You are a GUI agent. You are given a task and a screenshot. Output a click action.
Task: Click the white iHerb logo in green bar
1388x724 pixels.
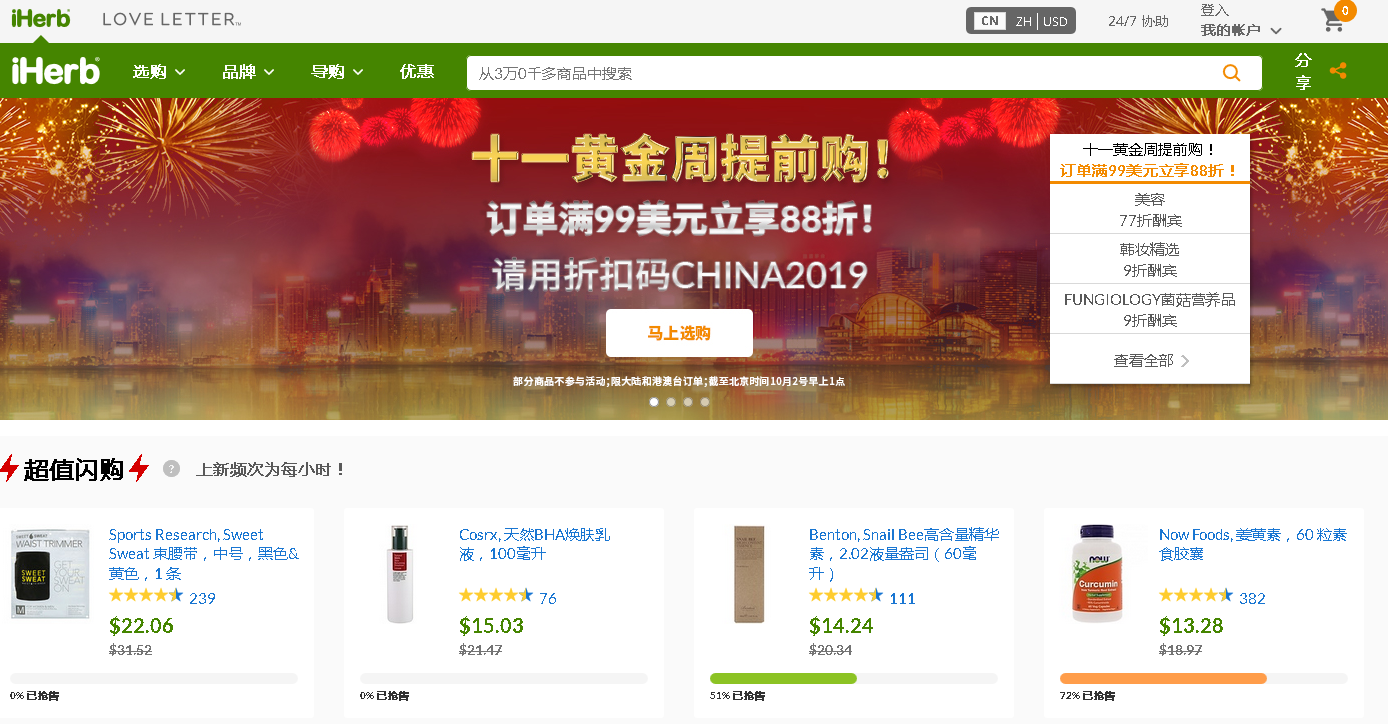pyautogui.click(x=56, y=71)
